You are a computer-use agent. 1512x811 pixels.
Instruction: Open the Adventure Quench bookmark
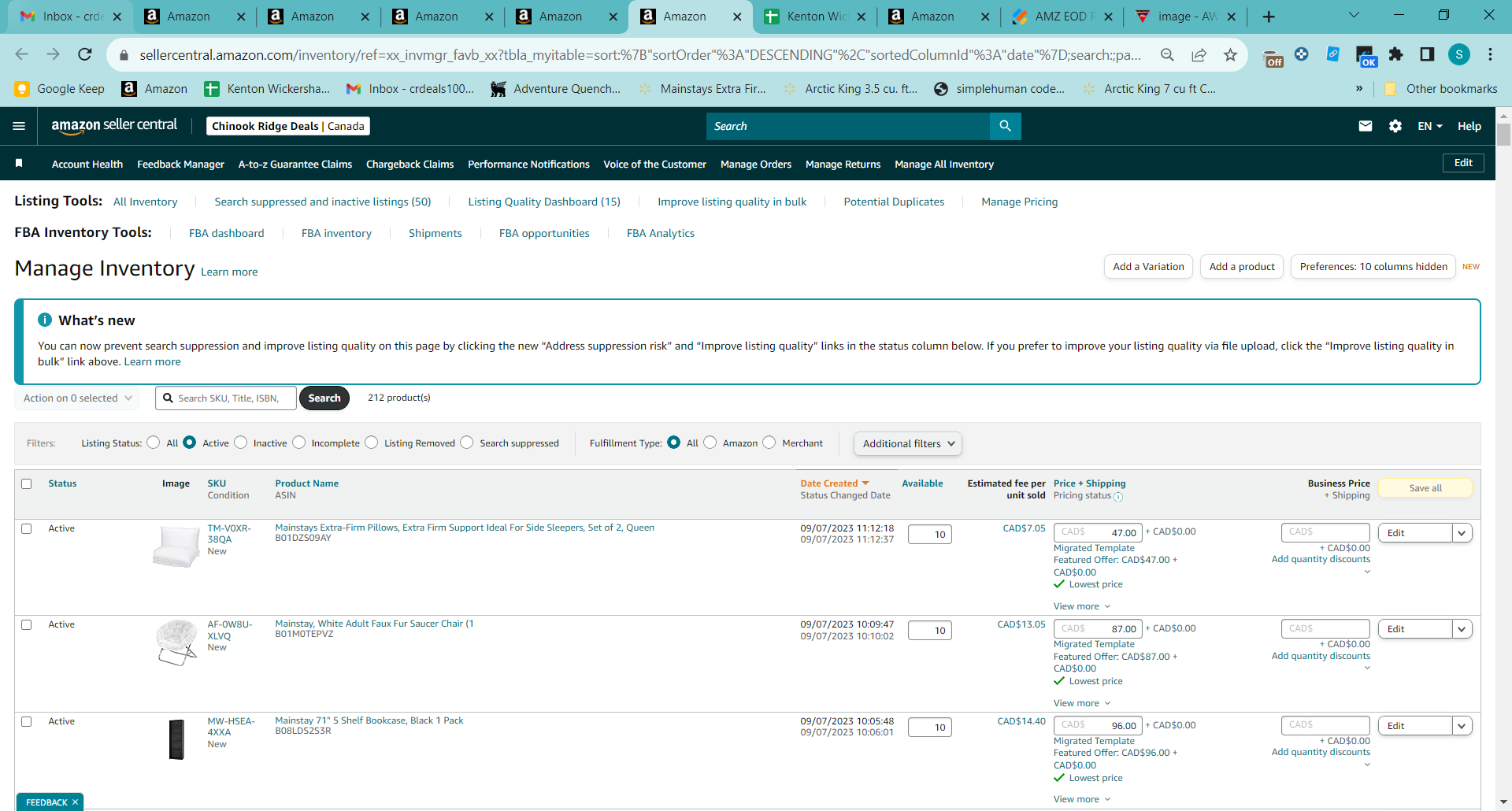click(x=555, y=89)
